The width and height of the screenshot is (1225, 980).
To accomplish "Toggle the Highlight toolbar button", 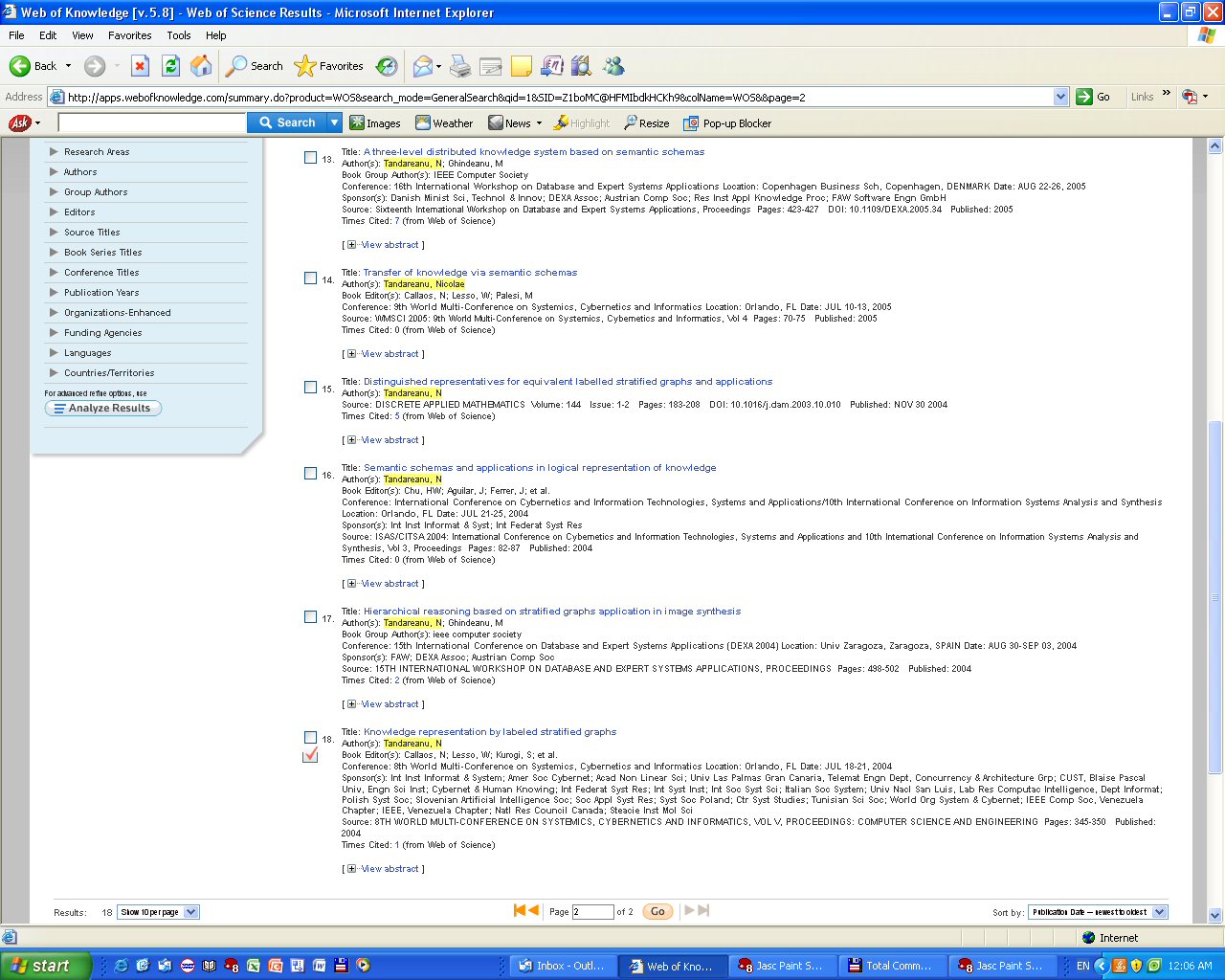I will point(582,123).
